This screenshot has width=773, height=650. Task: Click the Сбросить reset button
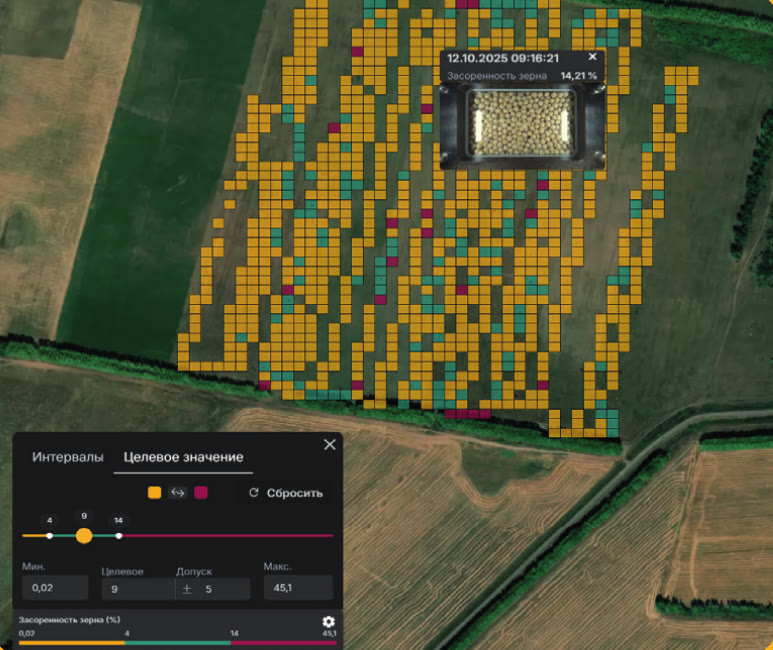(286, 493)
